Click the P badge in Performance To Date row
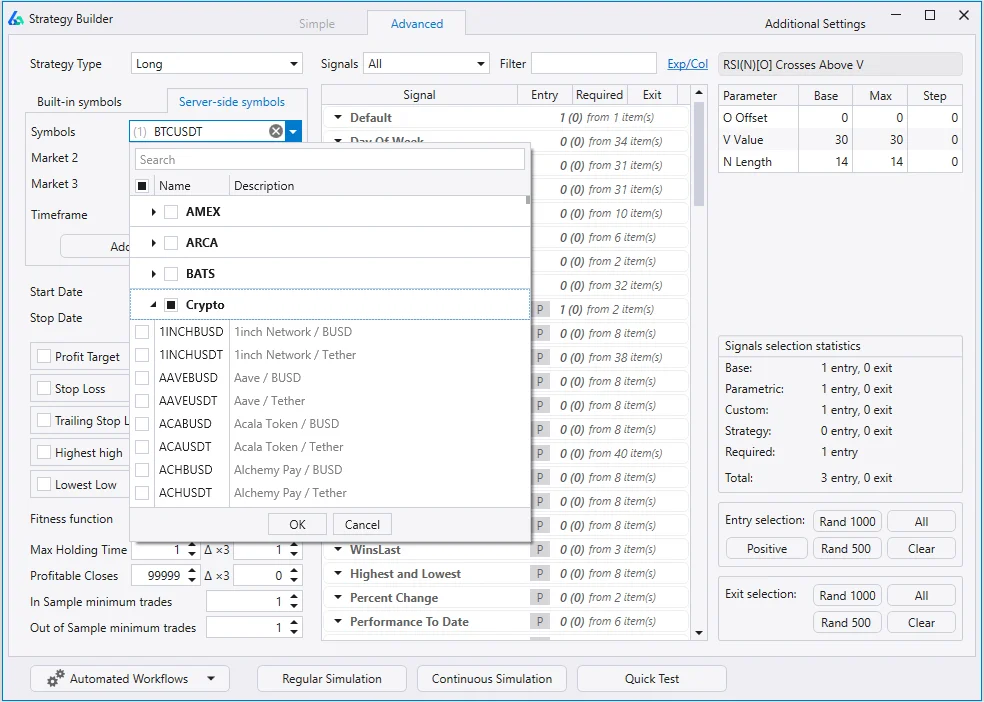The image size is (984, 702). coord(539,621)
